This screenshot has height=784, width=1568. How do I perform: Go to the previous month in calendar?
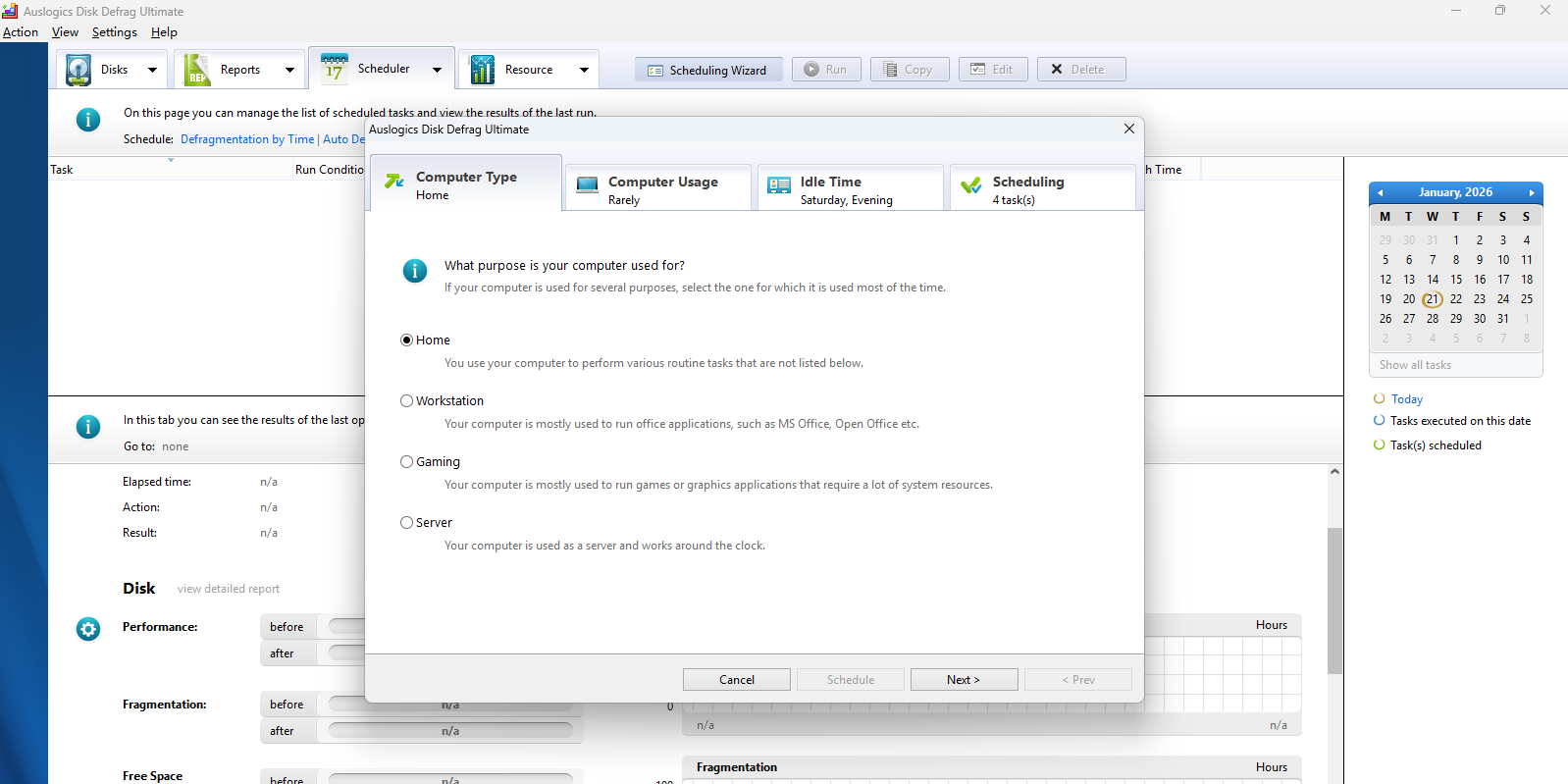[1380, 193]
